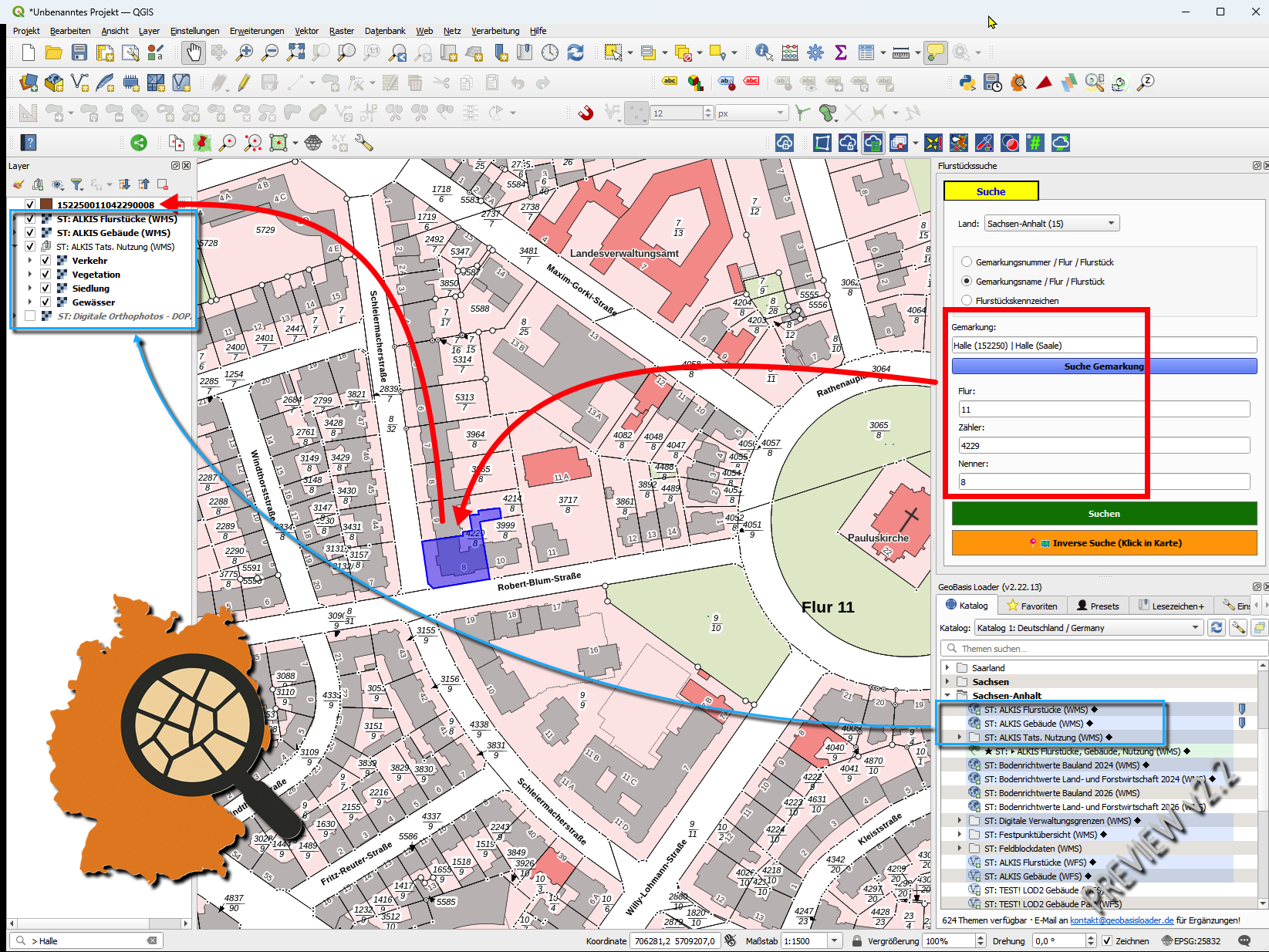Open the Katalog dropdown Deutschland / Germany
This screenshot has width=1269, height=952.
point(1088,628)
